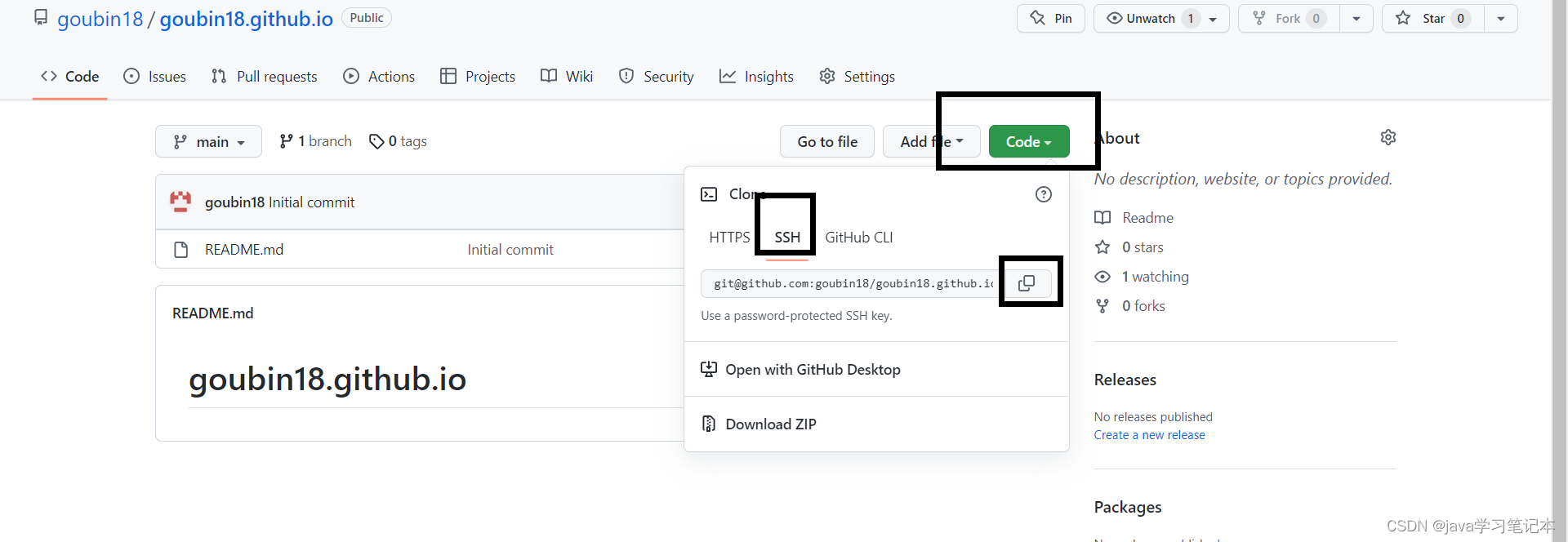1568x542 pixels.
Task: Fork the repository
Action: click(1290, 18)
